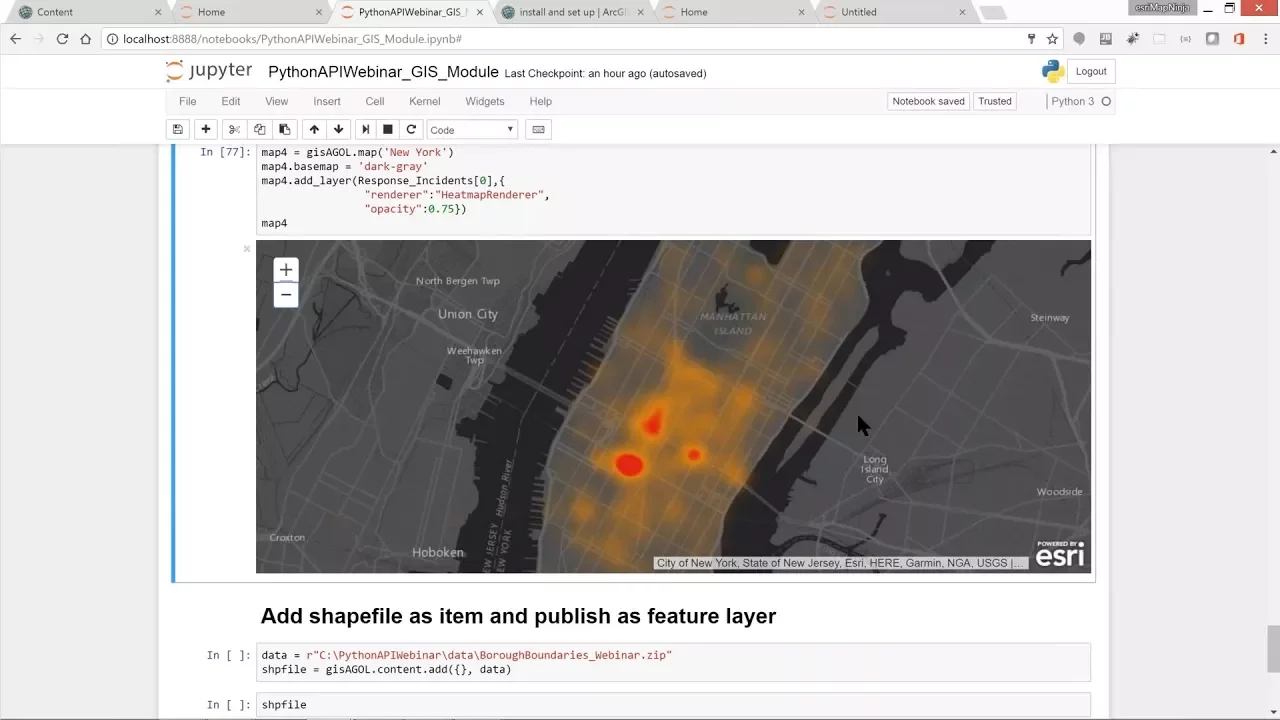The width and height of the screenshot is (1280, 720).
Task: Bookmark this page with star icon
Action: (x=1052, y=39)
